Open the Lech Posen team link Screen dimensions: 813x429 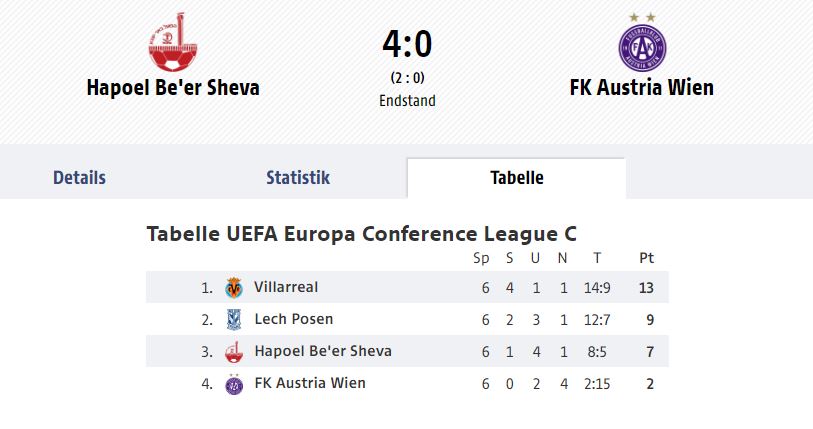pyautogui.click(x=293, y=319)
